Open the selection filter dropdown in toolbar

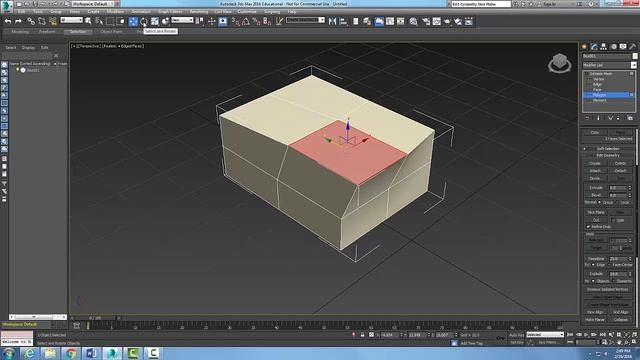[x=71, y=20]
